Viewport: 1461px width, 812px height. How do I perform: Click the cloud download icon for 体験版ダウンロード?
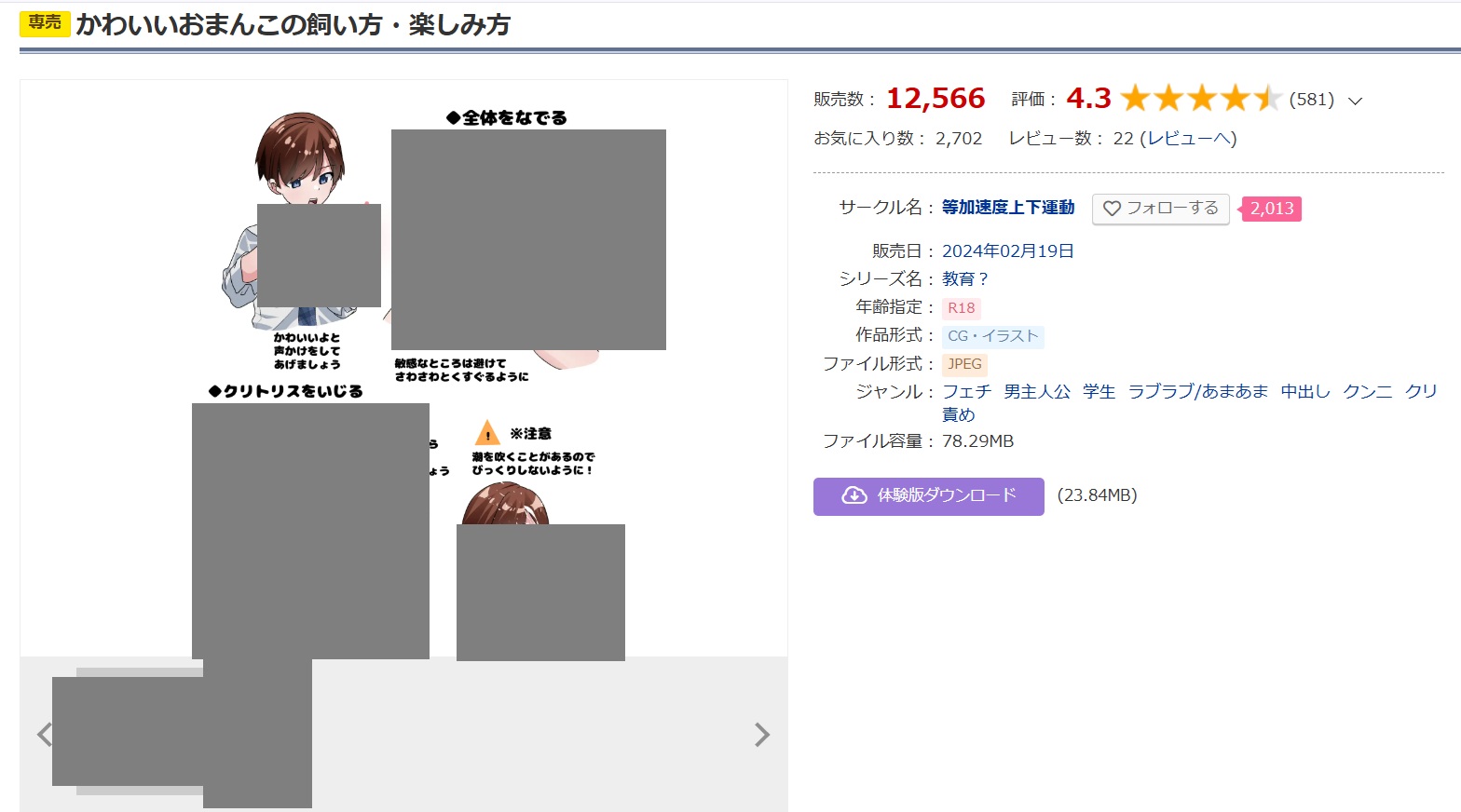[x=853, y=495]
